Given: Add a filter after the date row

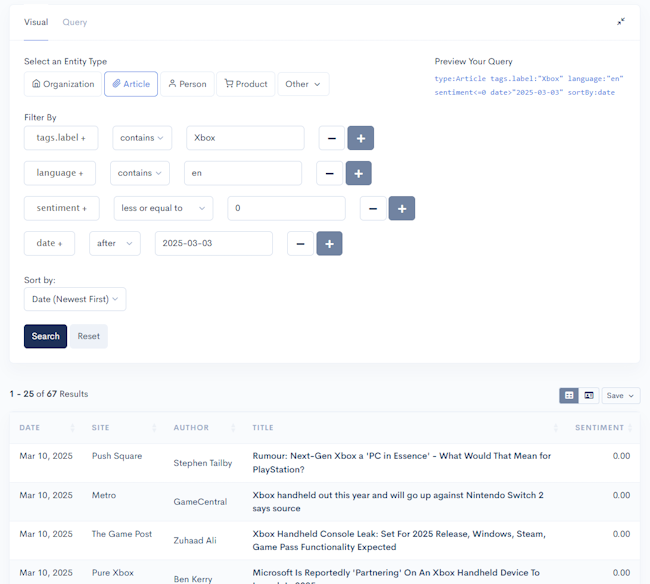Looking at the screenshot, I should 330,244.
